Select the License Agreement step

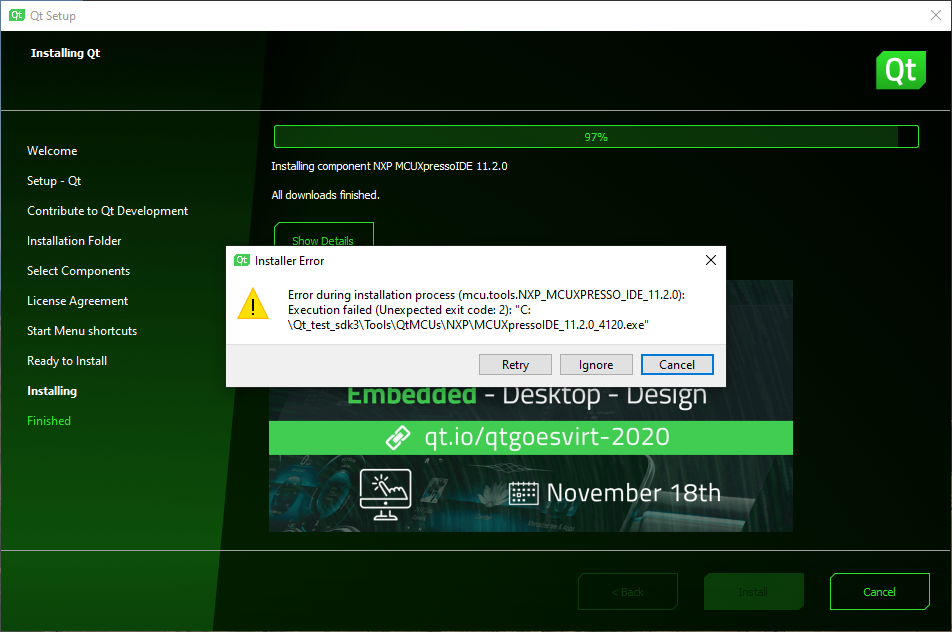pyautogui.click(x=78, y=301)
